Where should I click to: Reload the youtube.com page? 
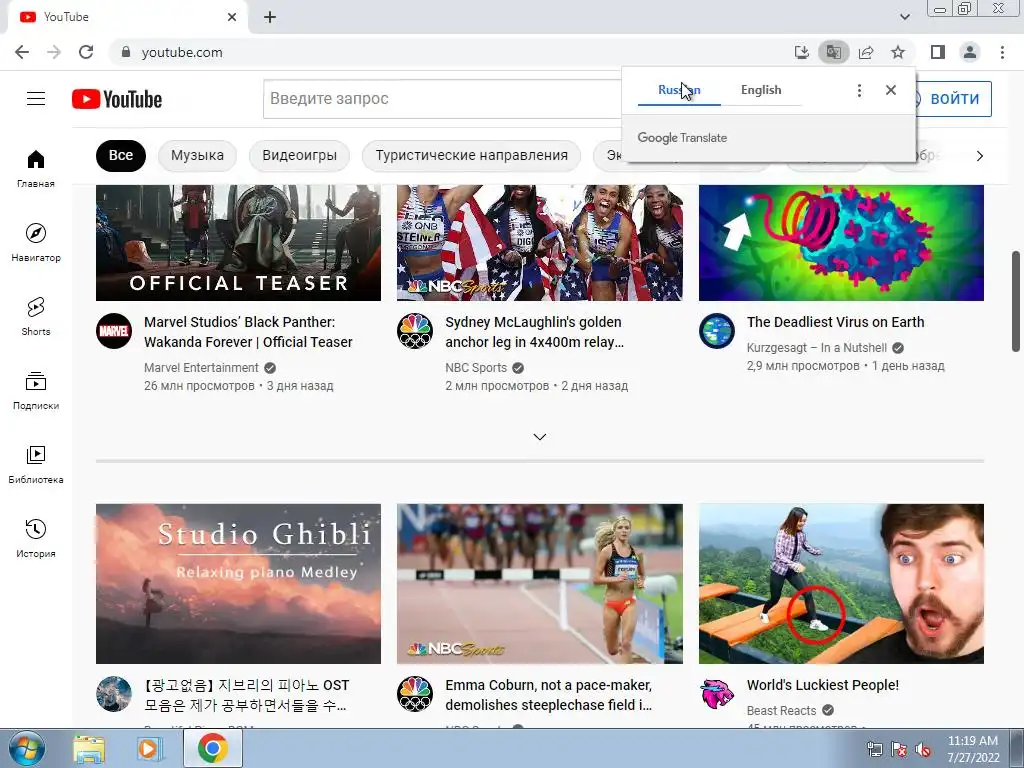pyautogui.click(x=86, y=52)
